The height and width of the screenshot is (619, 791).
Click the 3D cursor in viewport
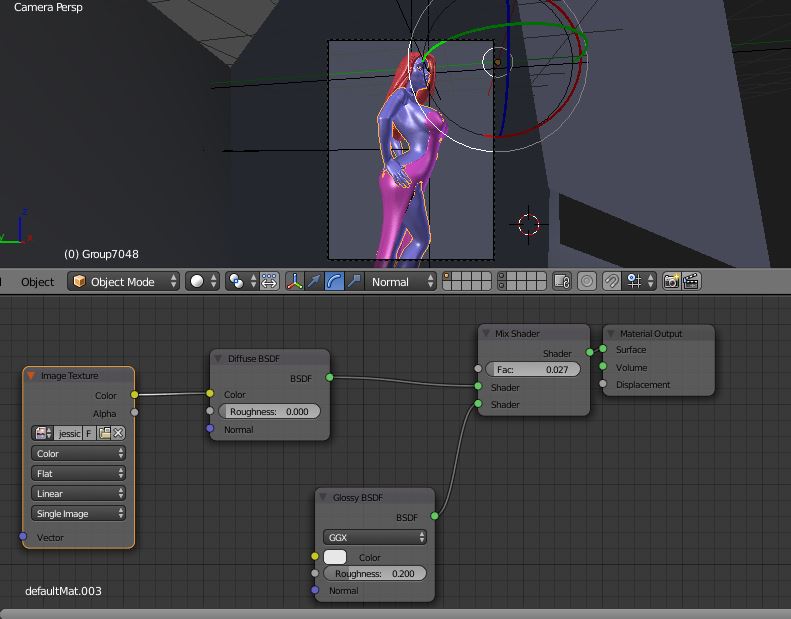pyautogui.click(x=529, y=224)
